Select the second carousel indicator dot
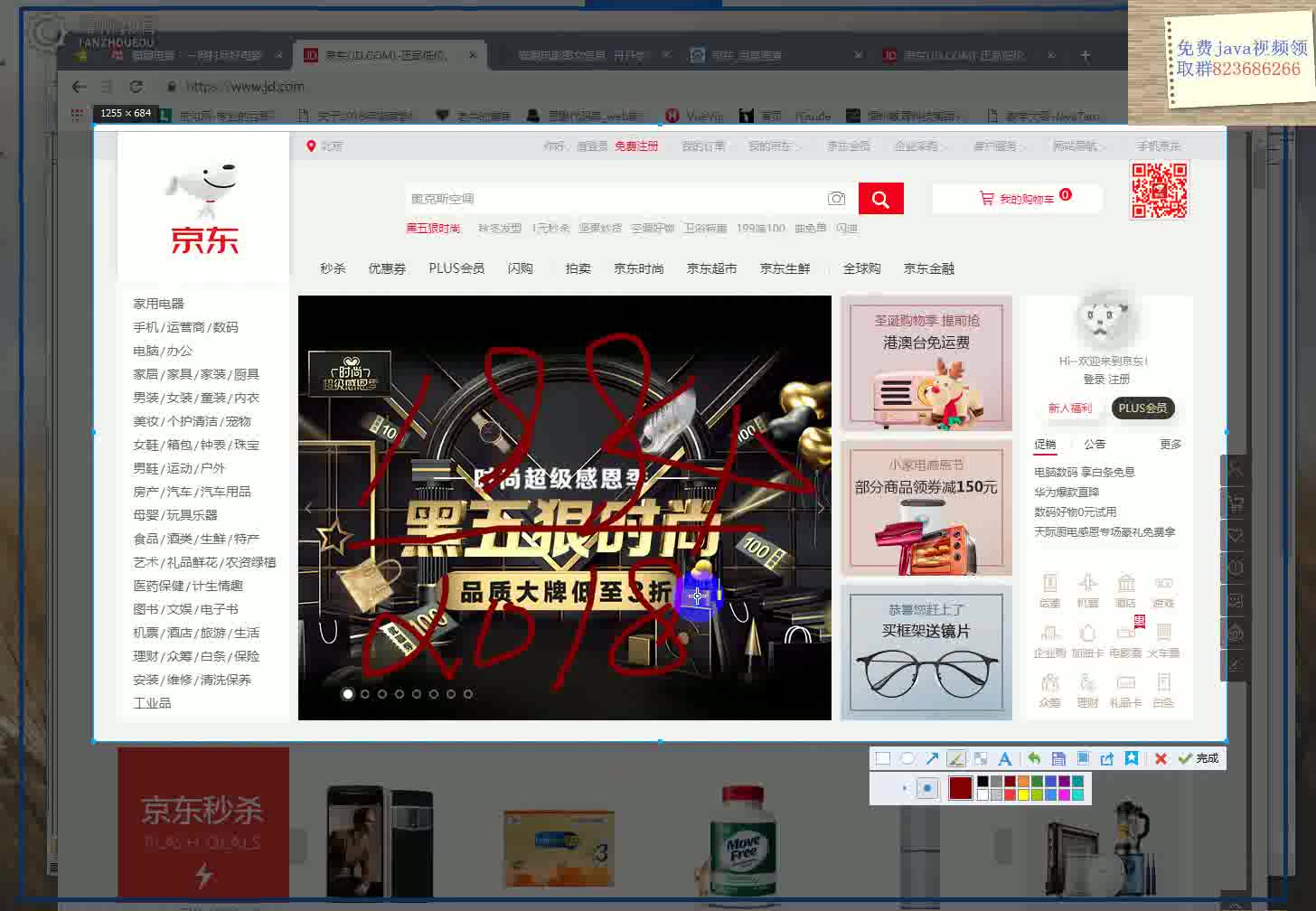The image size is (1316, 911). [x=364, y=694]
